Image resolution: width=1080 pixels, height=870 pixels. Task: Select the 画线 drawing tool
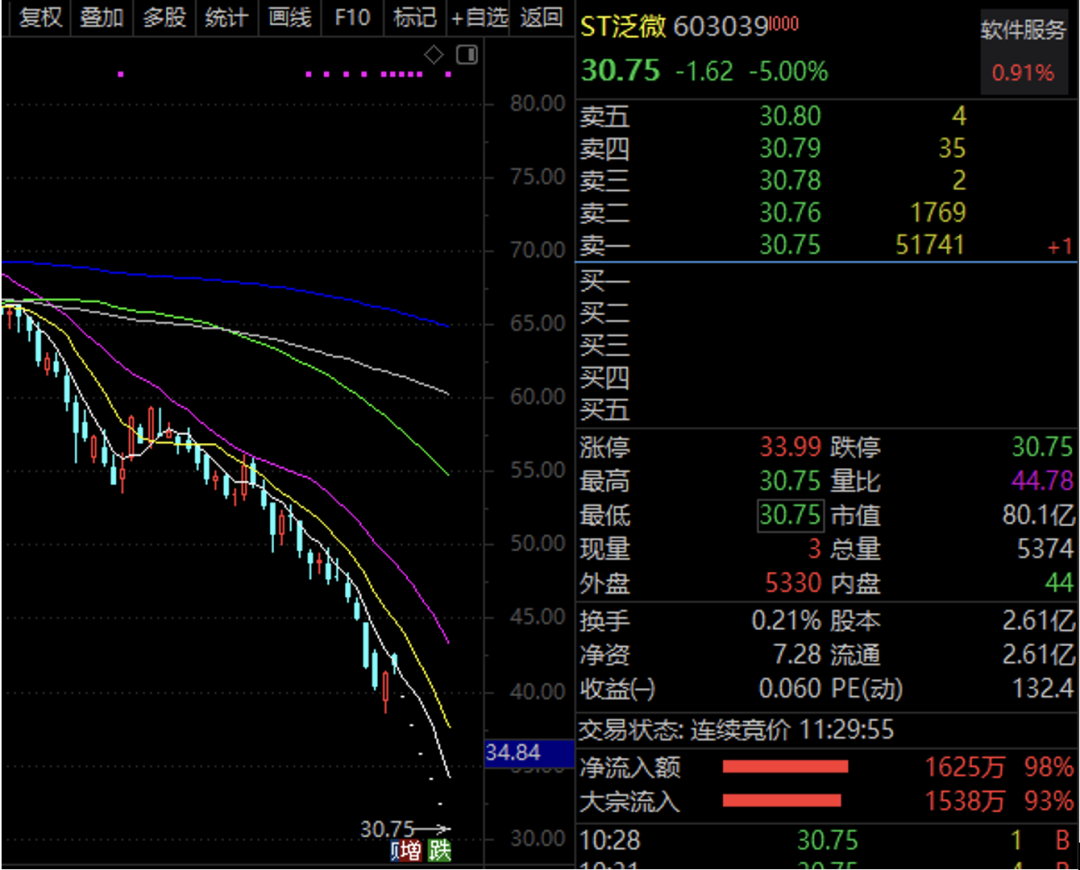tap(289, 18)
